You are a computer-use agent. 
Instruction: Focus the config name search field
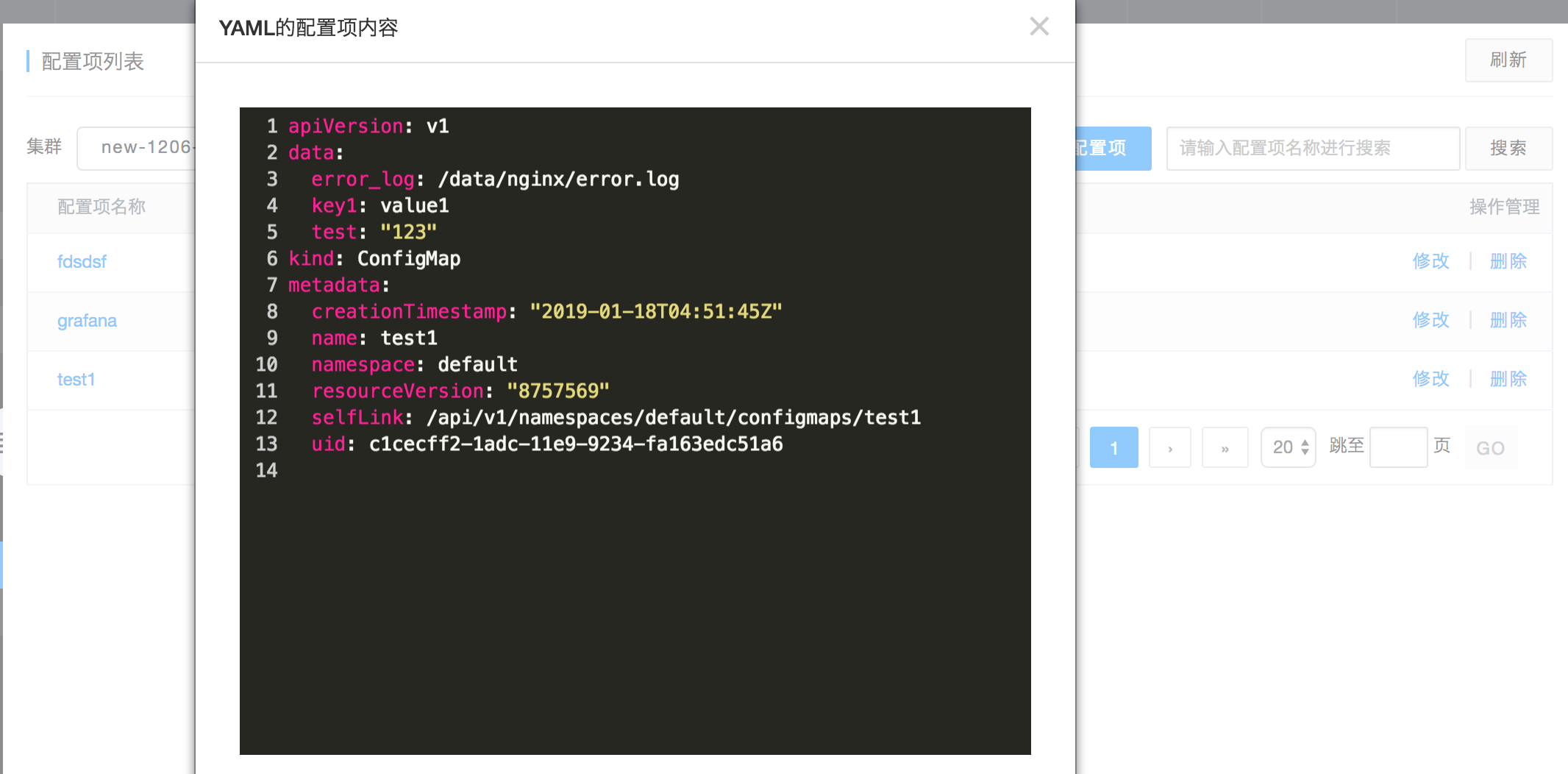pyautogui.click(x=1312, y=149)
